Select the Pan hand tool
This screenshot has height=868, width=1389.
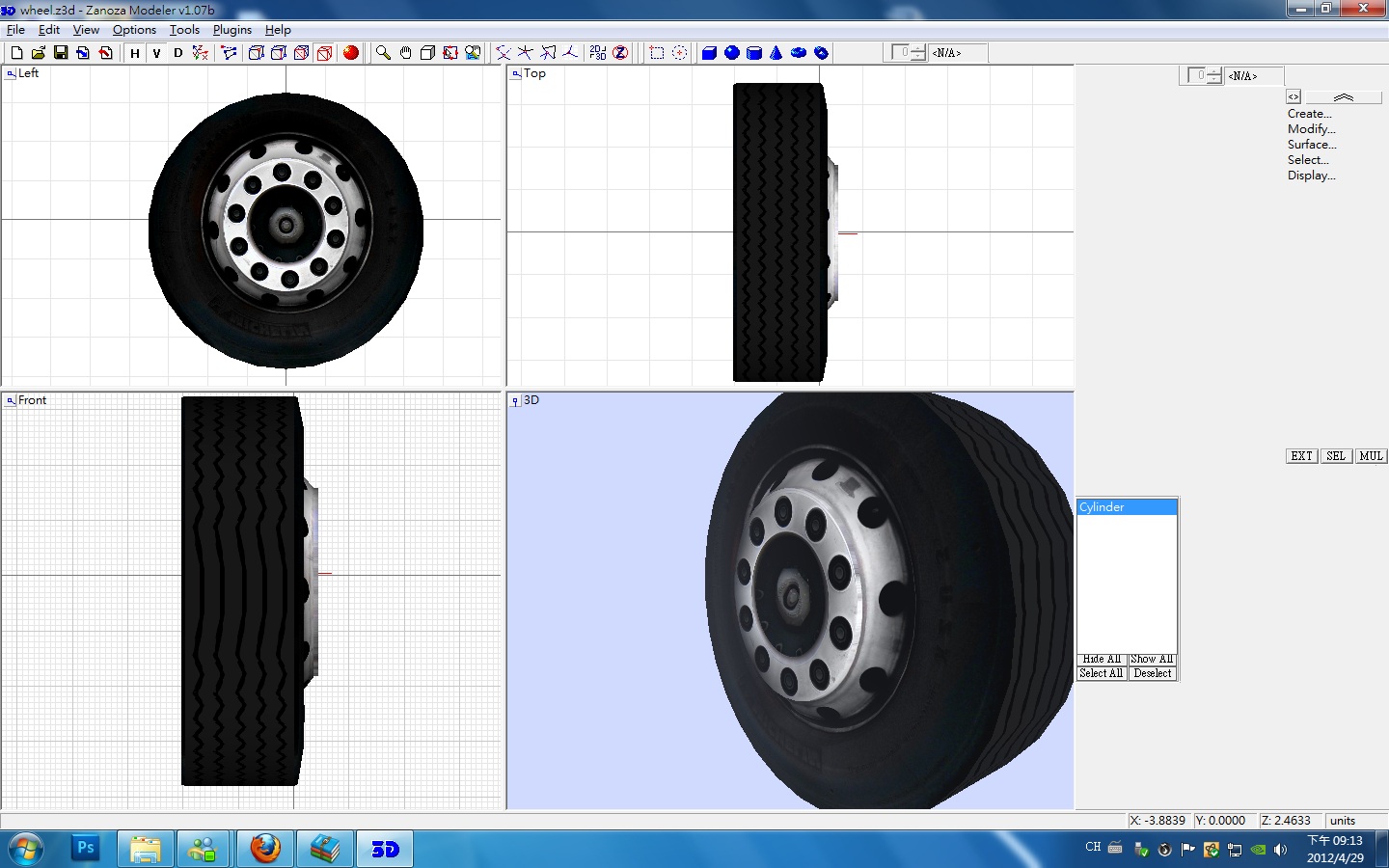click(x=405, y=53)
